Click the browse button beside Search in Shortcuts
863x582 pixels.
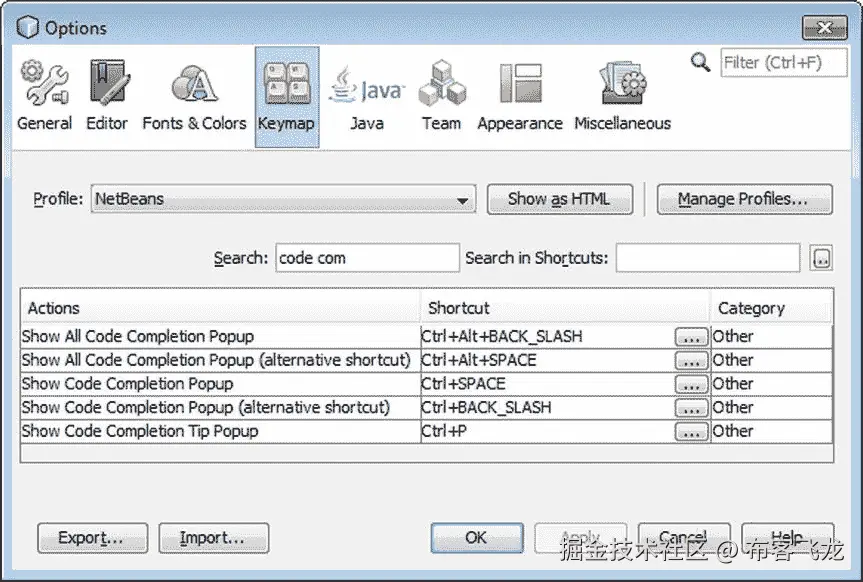(x=821, y=258)
